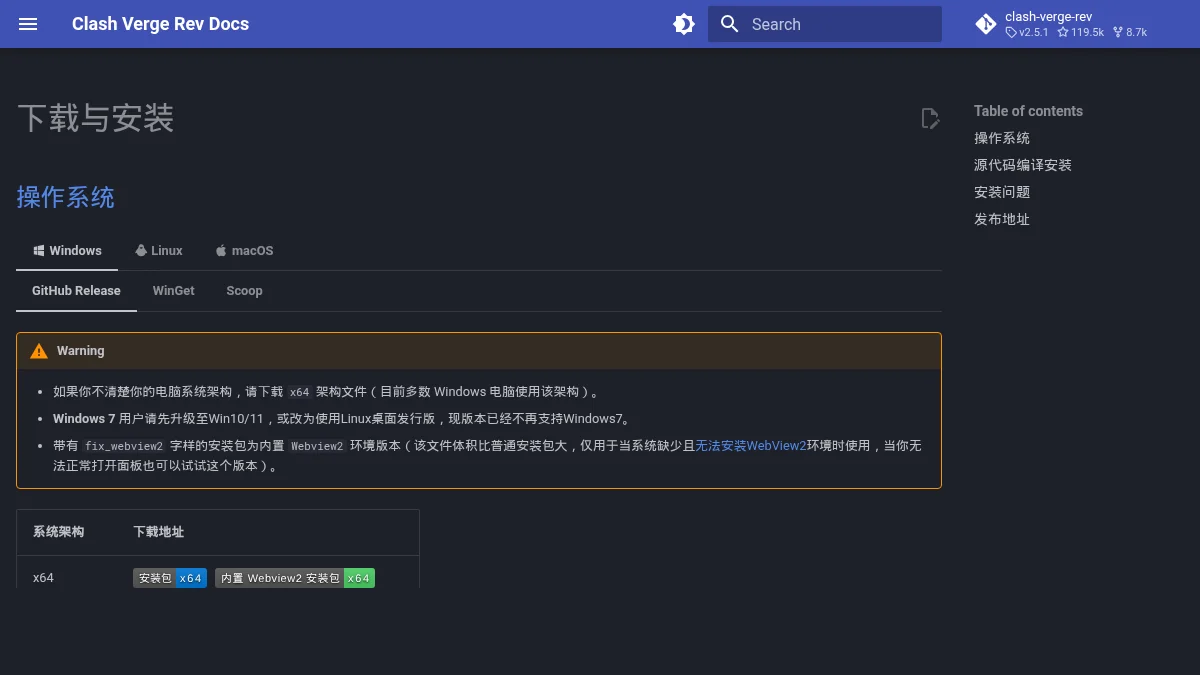Go to 安装问题 in table of contents
Screen dimensions: 1200x675
(1002, 192)
